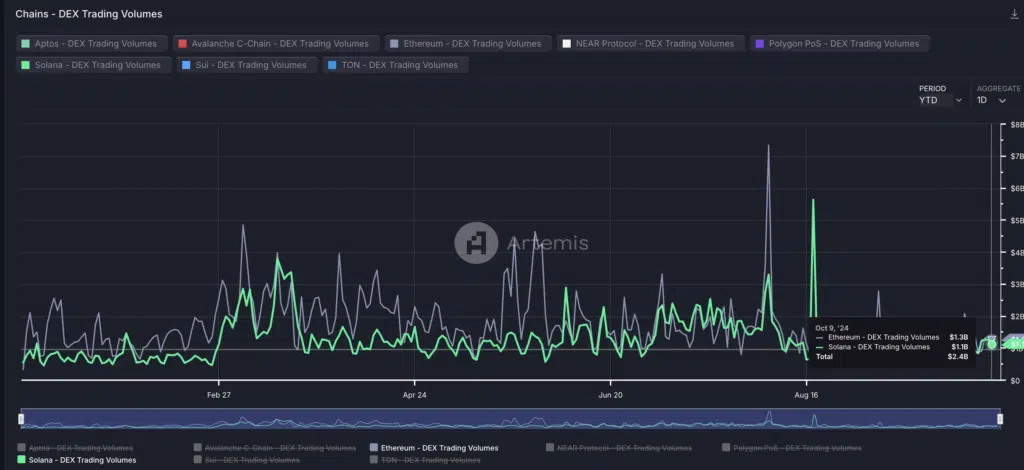1024x470 pixels.
Task: Toggle Solana series in bottom legend
Action: pyautogui.click(x=77, y=460)
